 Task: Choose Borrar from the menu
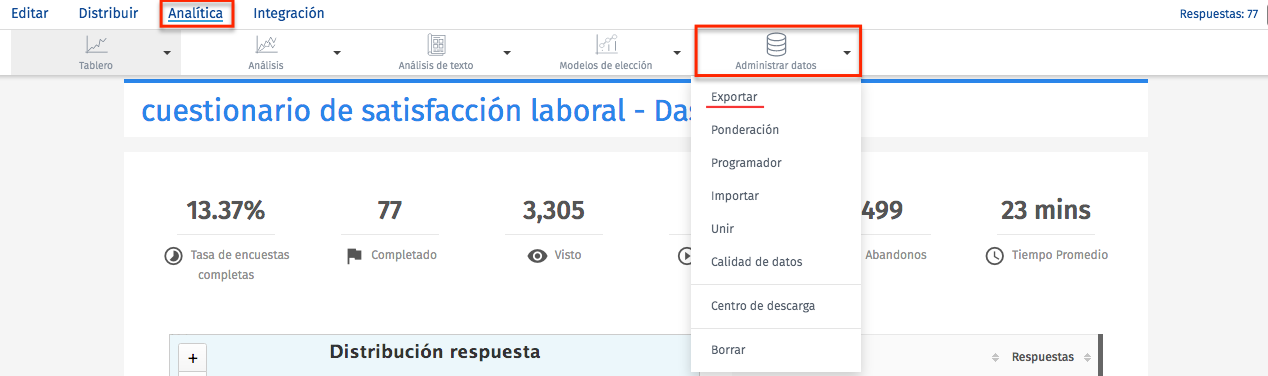tap(728, 350)
